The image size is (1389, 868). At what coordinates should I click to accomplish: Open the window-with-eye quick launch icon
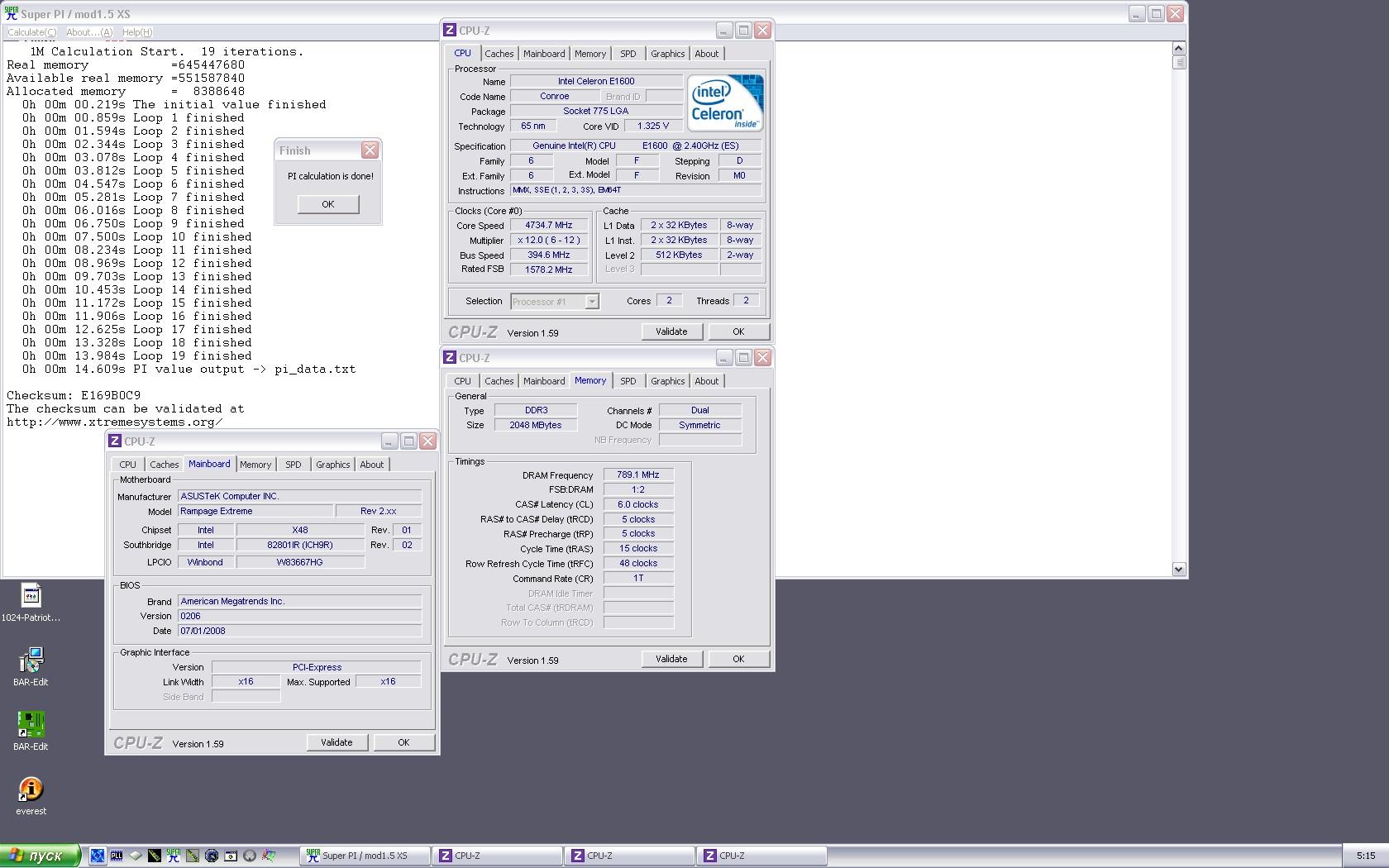[231, 856]
